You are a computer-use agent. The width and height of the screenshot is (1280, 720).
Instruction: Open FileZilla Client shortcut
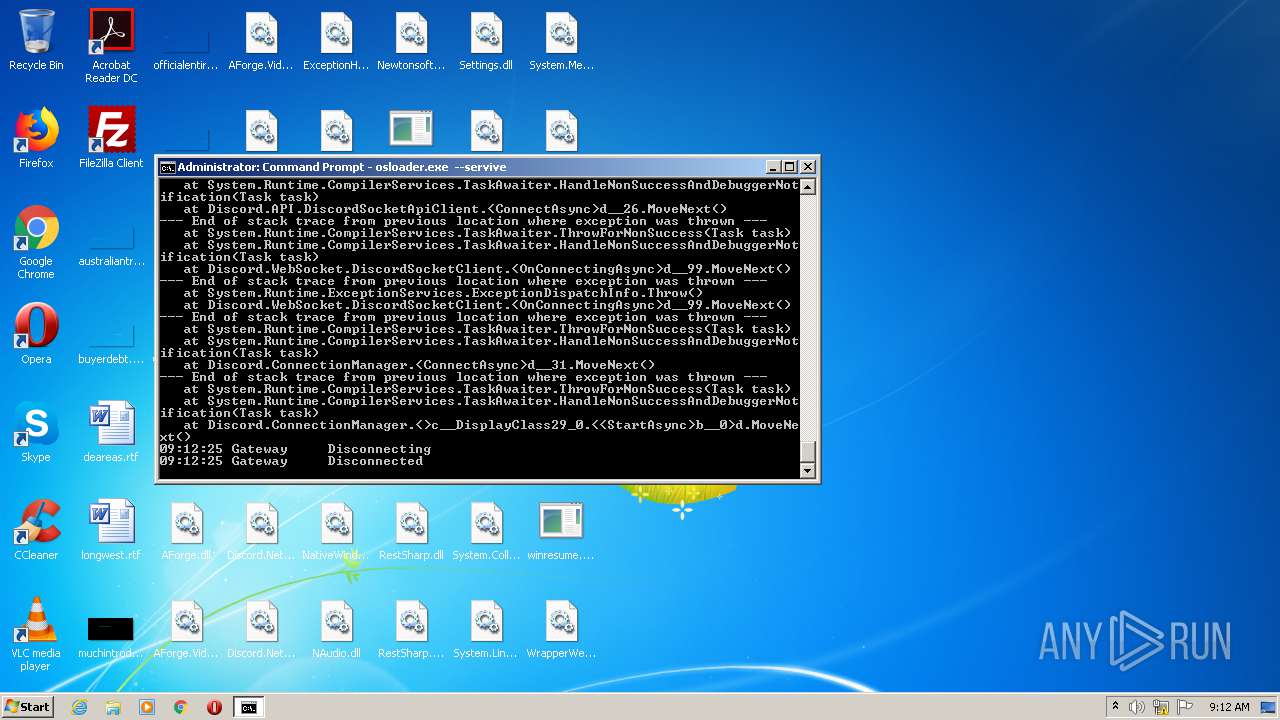(111, 139)
